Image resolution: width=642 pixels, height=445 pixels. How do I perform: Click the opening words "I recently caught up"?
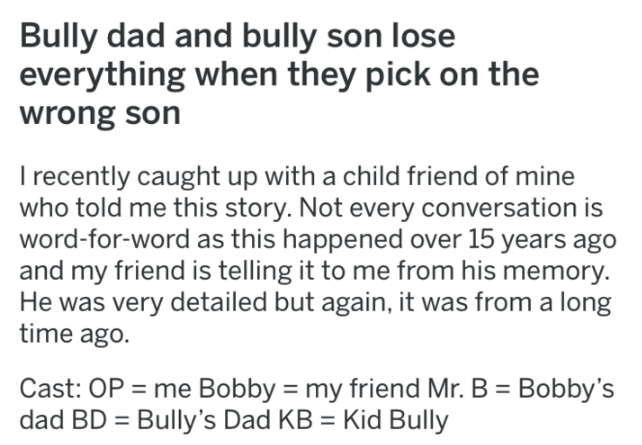pyautogui.click(x=115, y=178)
